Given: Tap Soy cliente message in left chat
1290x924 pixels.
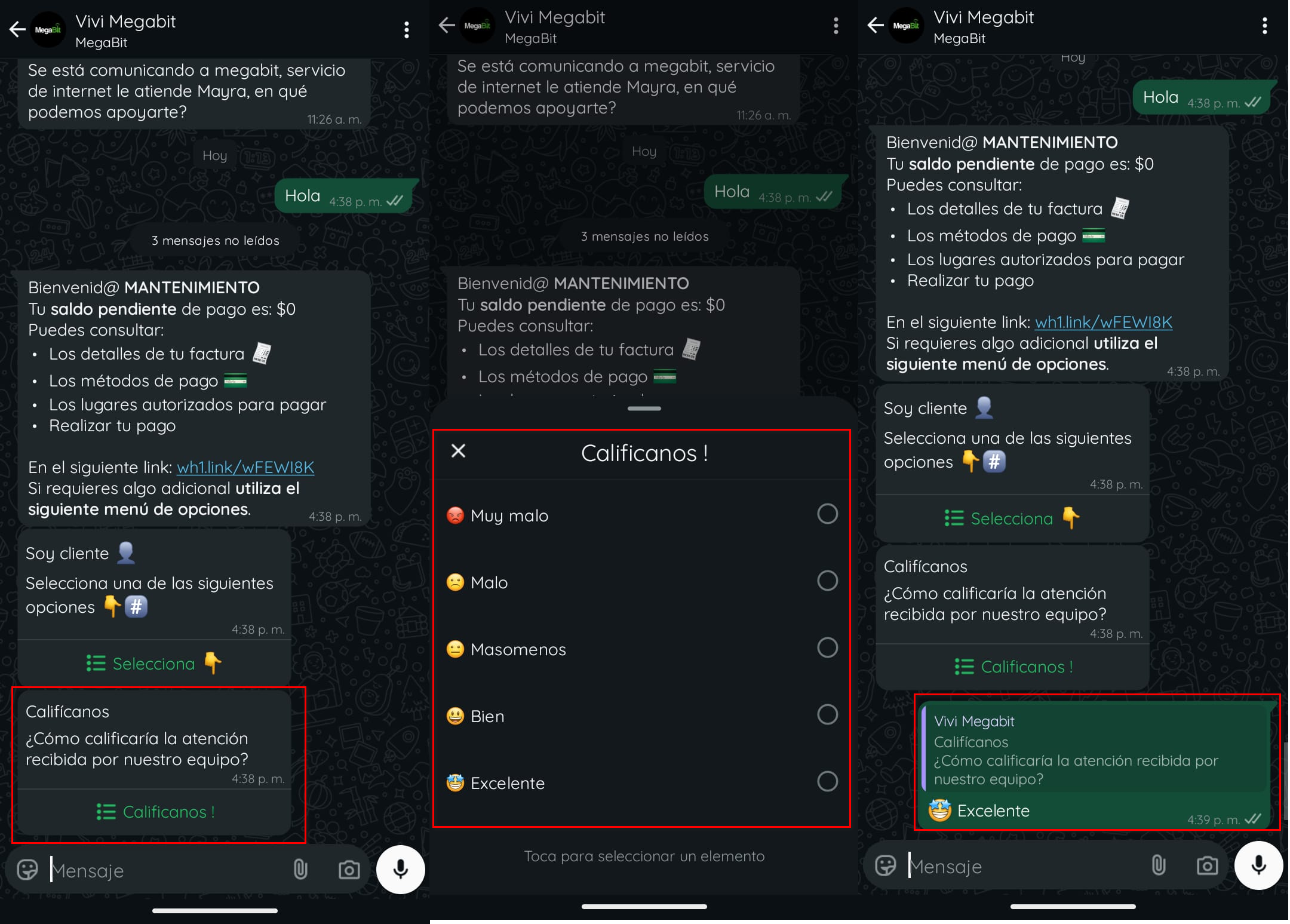Looking at the screenshot, I should pos(155,585).
